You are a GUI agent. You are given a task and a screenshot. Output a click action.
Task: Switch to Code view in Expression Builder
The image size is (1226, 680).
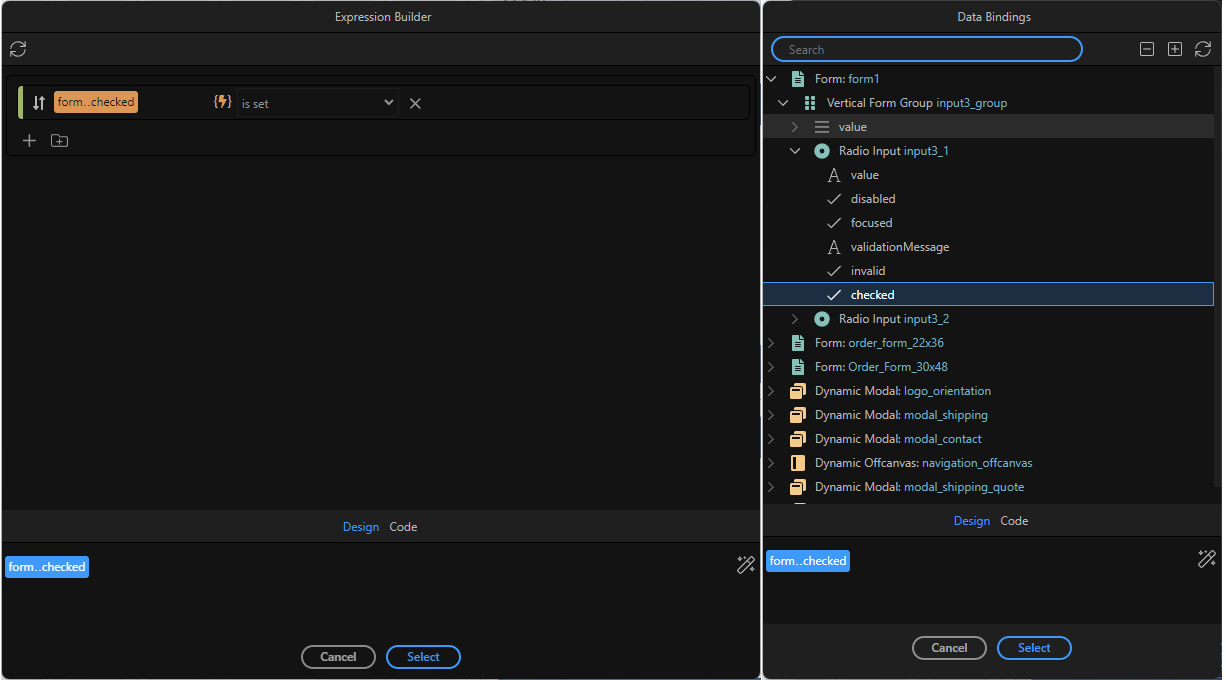coord(403,526)
